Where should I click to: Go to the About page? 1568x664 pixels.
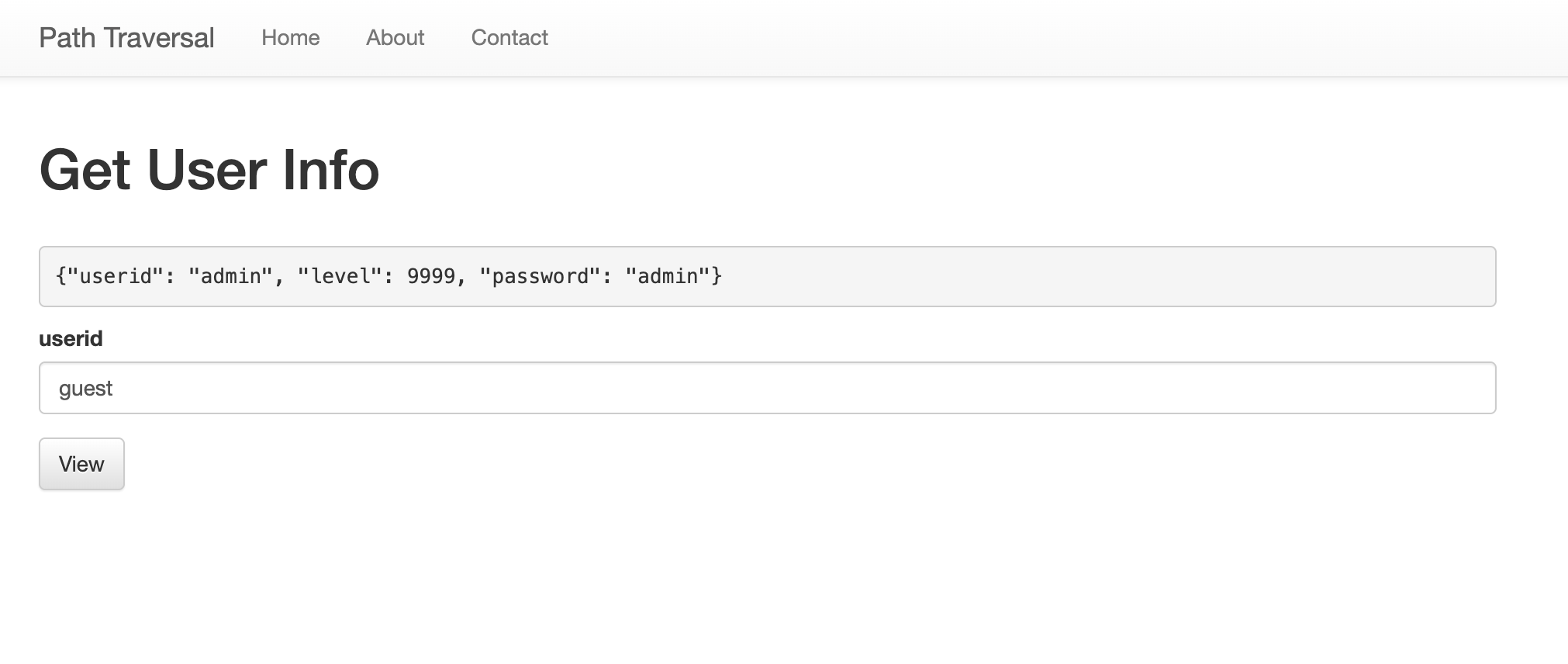tap(395, 38)
